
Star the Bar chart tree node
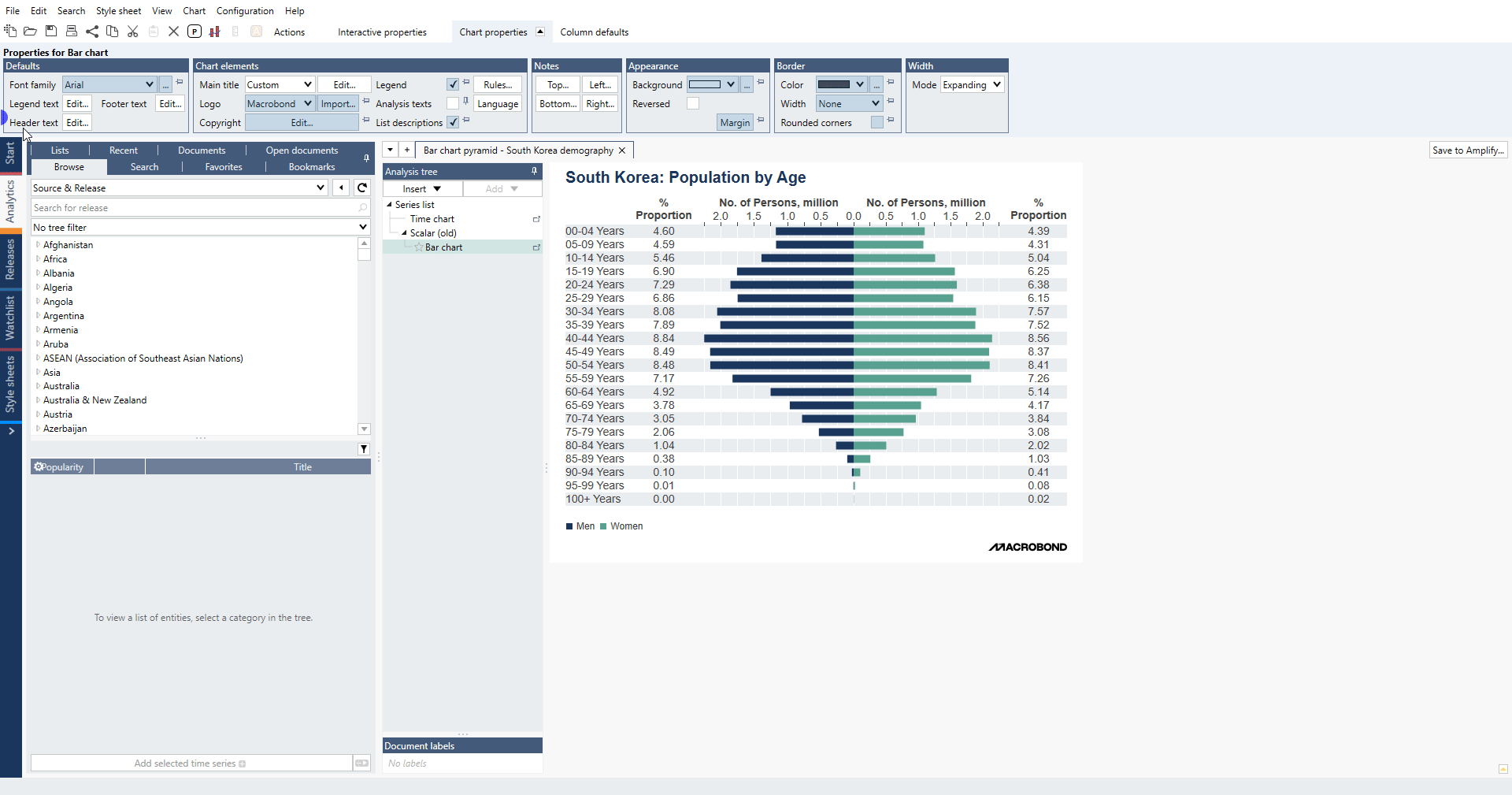coord(419,247)
